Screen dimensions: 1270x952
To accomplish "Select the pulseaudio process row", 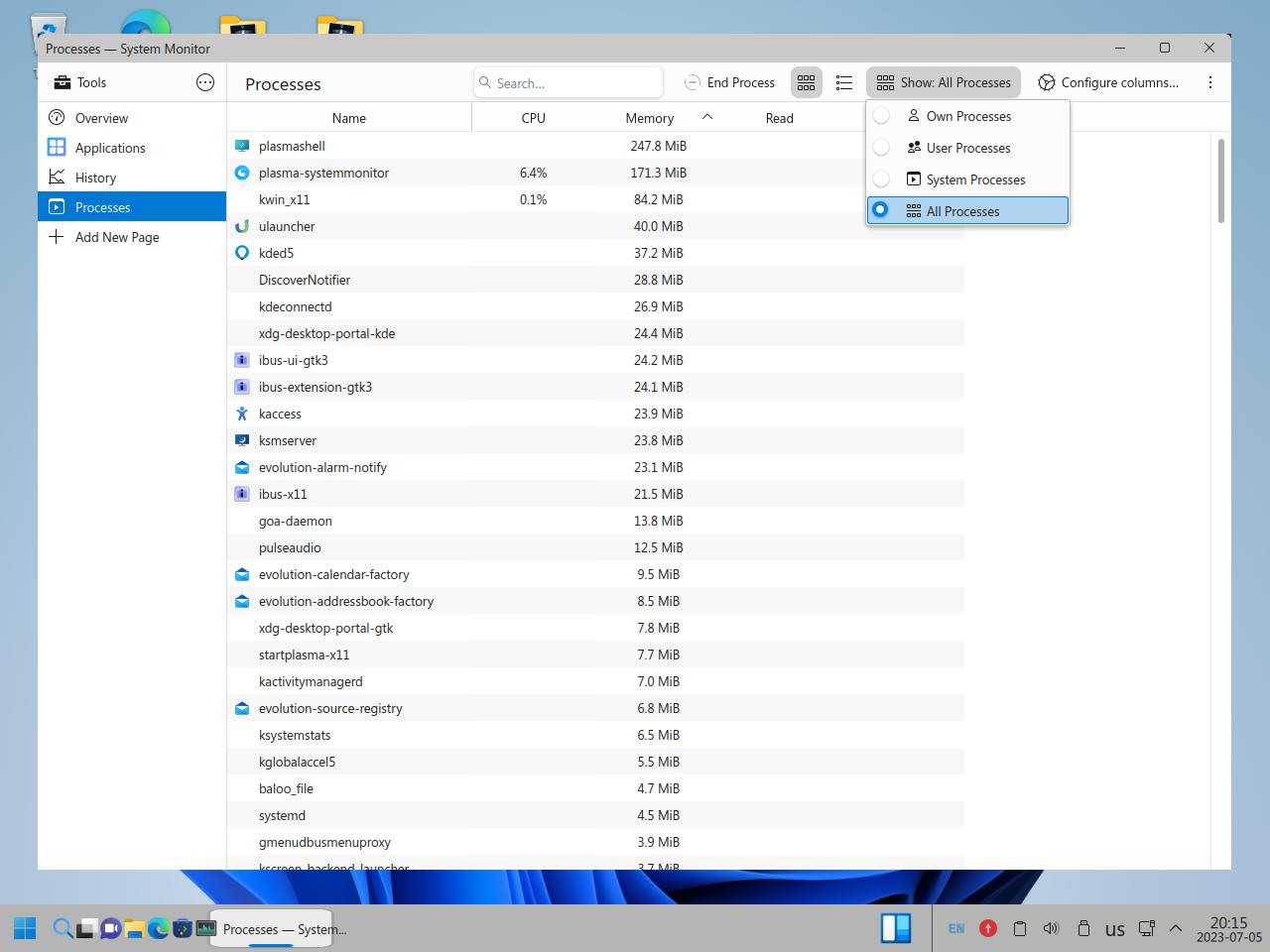I will point(595,547).
